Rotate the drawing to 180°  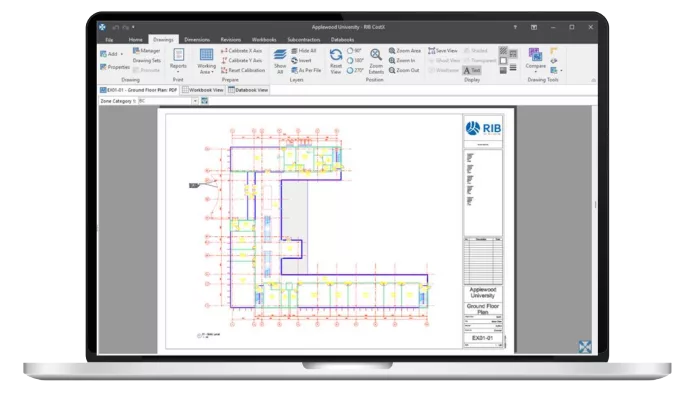pyautogui.click(x=355, y=60)
